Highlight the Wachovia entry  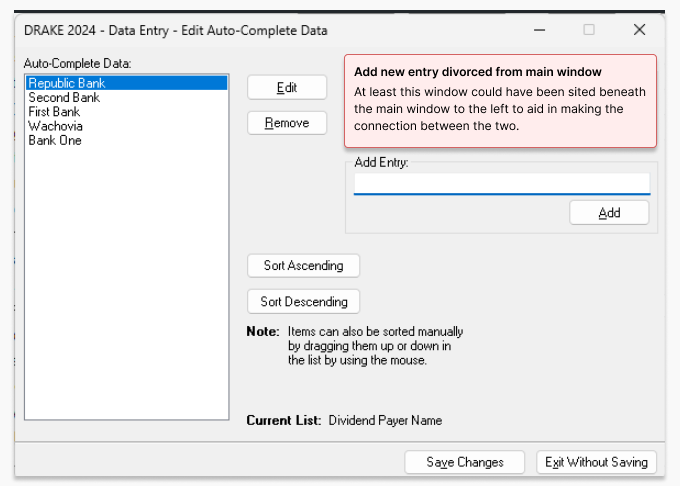[55, 126]
